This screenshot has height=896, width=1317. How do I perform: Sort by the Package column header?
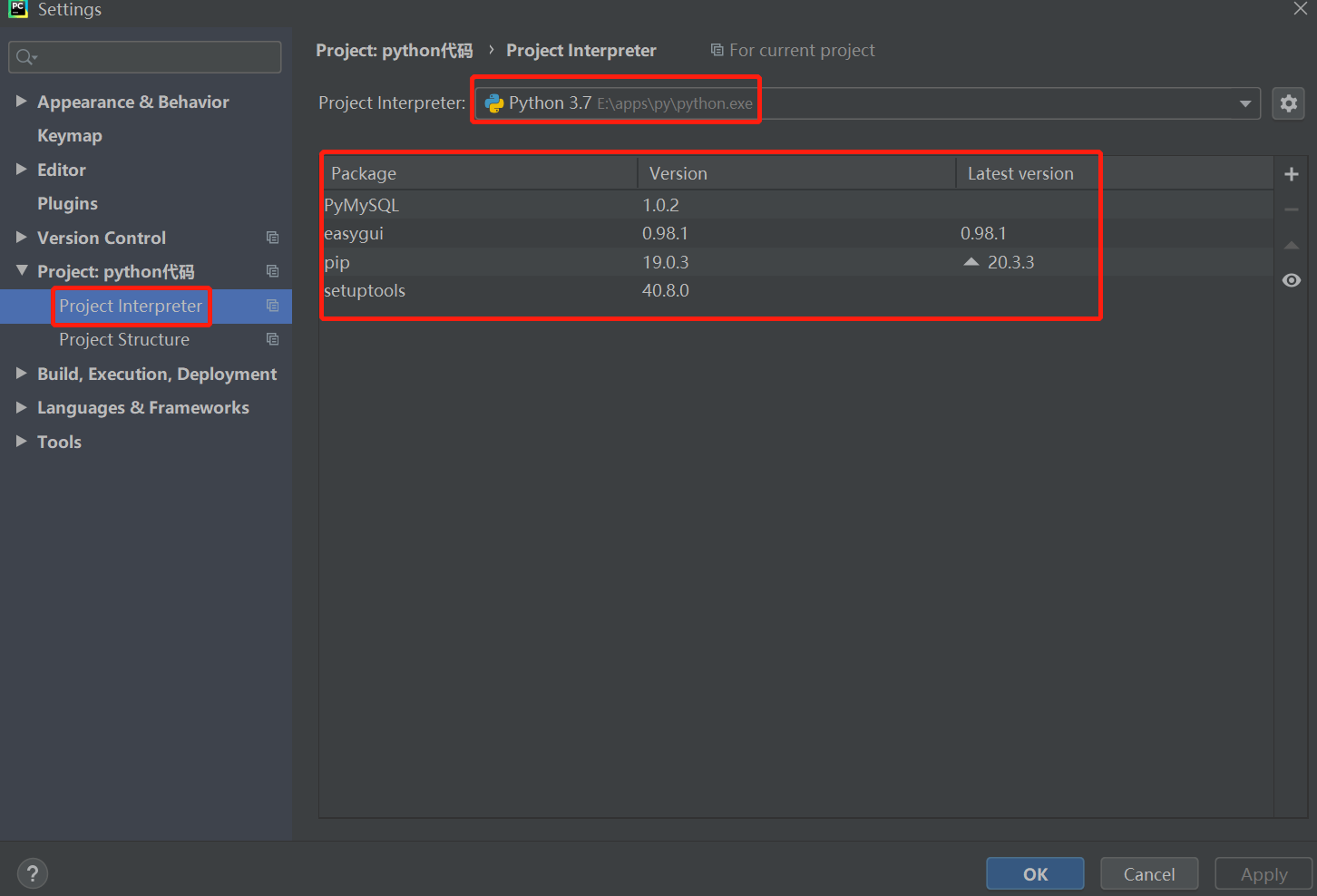(x=479, y=173)
